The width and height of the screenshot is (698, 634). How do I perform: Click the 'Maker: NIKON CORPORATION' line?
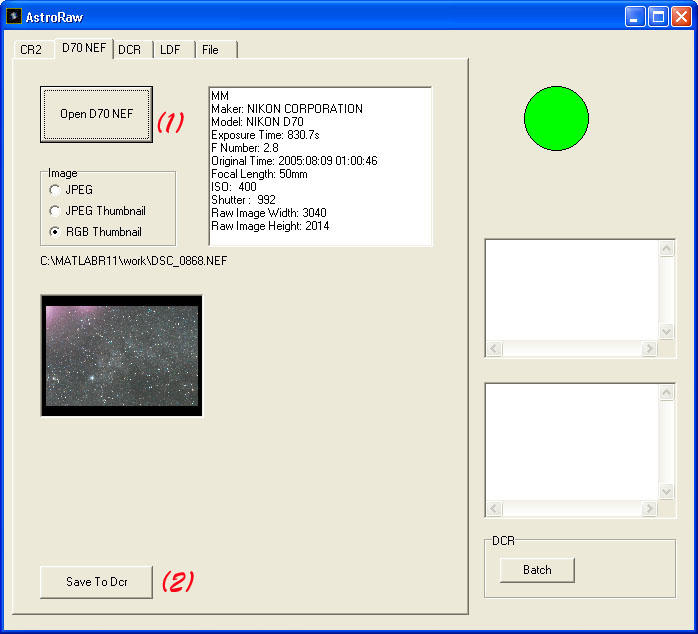click(x=287, y=109)
